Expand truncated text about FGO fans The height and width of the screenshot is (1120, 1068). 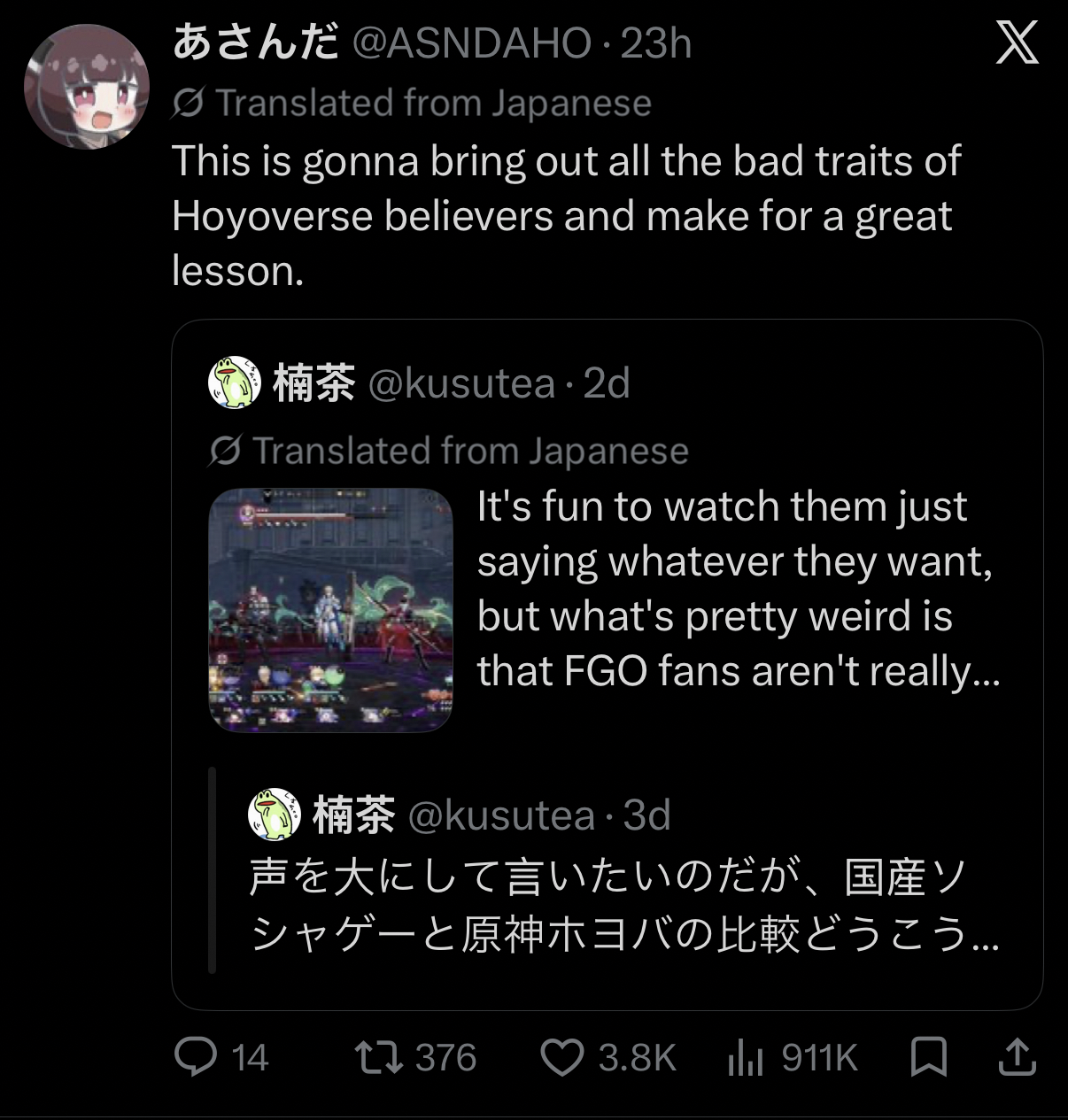tap(739, 589)
